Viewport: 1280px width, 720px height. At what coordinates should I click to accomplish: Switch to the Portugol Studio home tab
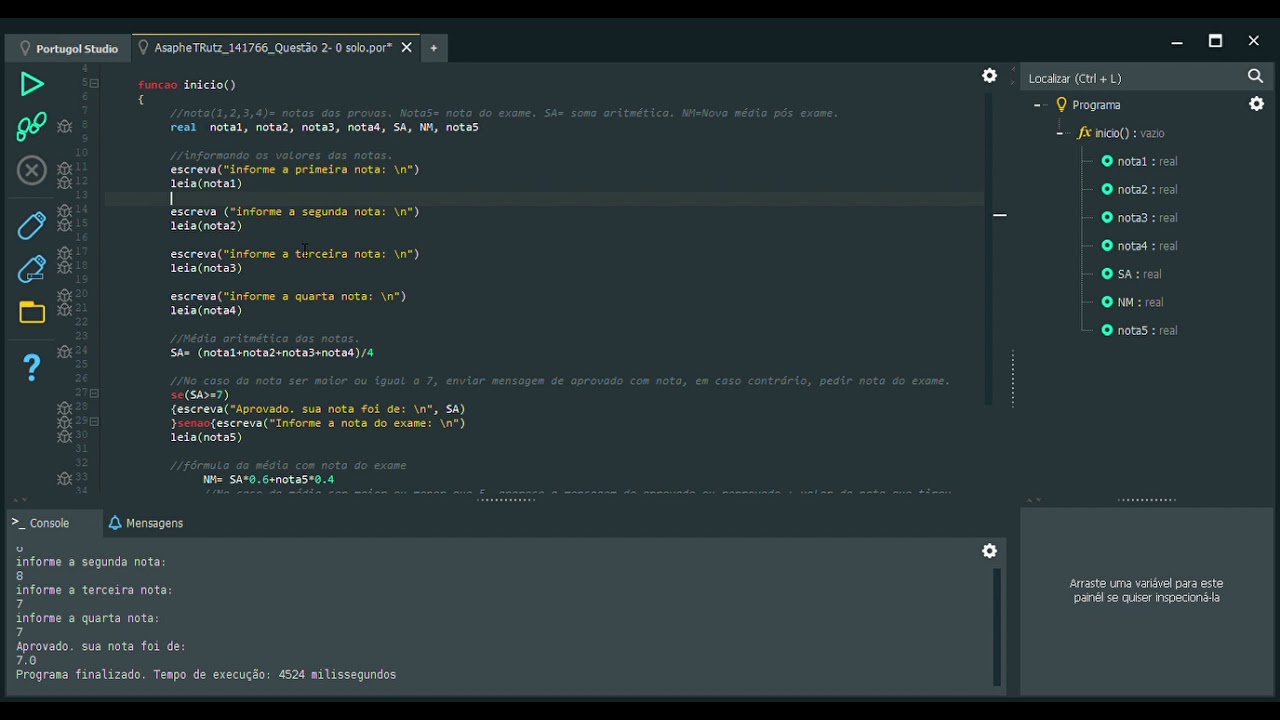tap(68, 48)
